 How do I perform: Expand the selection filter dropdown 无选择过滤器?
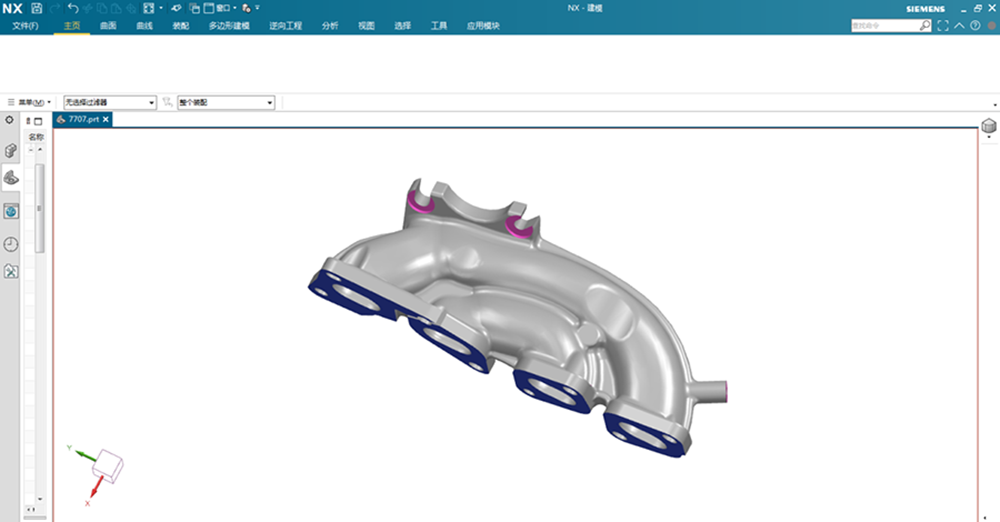click(110, 102)
